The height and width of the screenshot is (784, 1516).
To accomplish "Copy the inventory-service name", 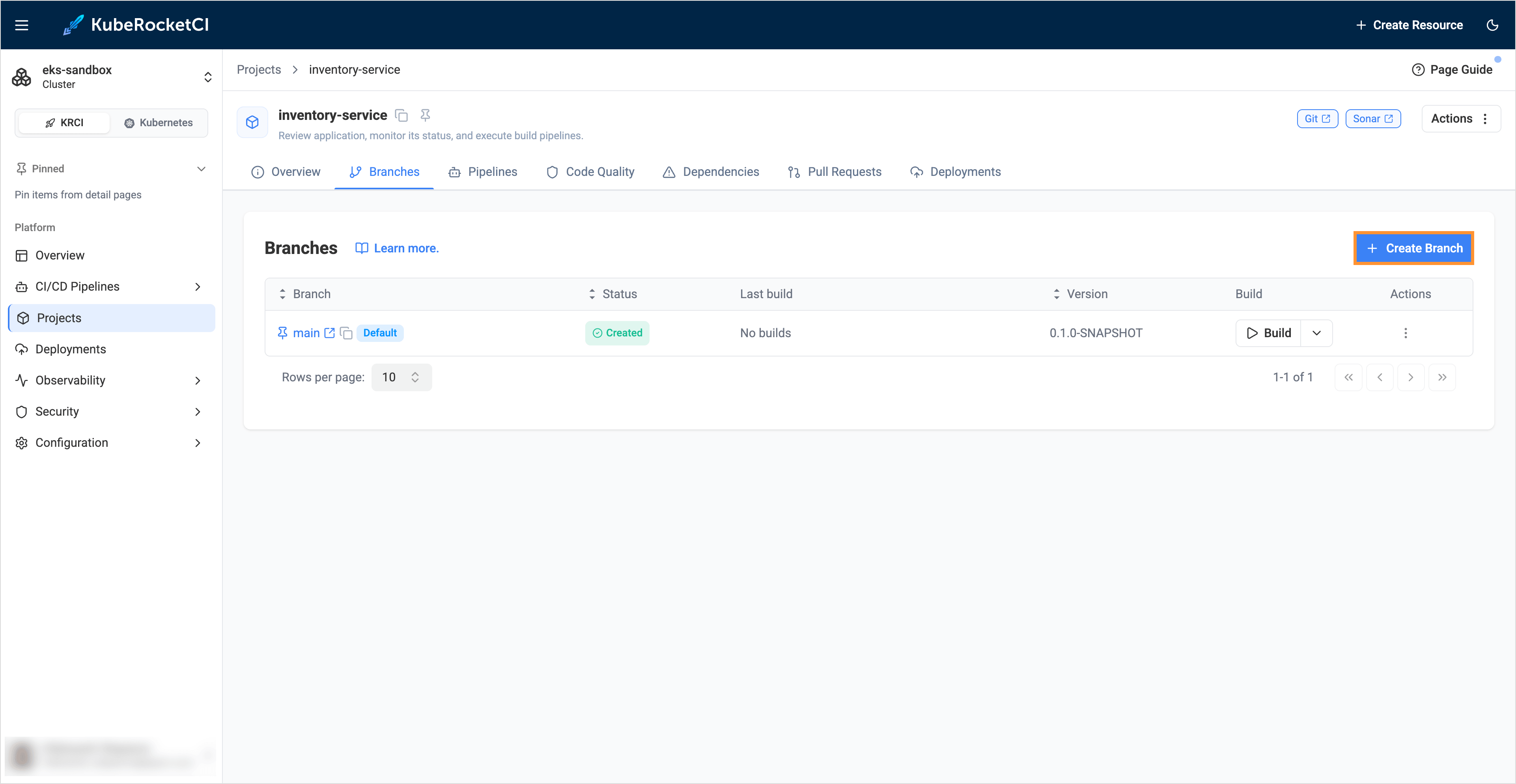I will pyautogui.click(x=401, y=116).
